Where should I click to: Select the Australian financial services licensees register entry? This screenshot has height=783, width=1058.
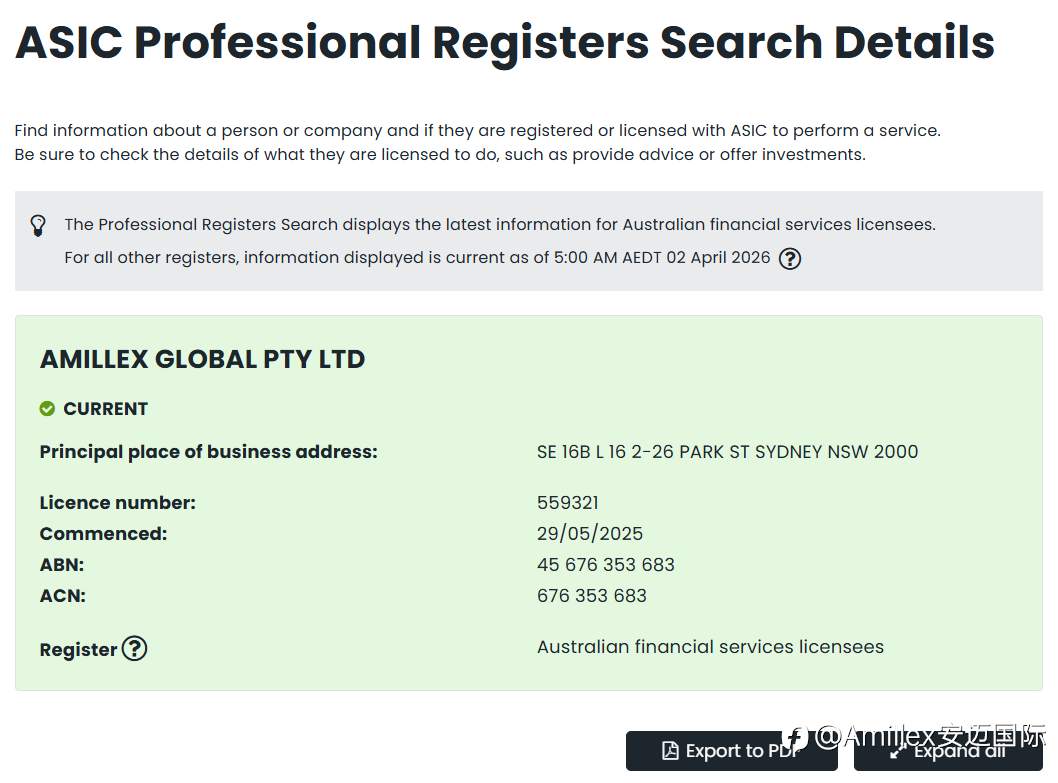click(710, 646)
